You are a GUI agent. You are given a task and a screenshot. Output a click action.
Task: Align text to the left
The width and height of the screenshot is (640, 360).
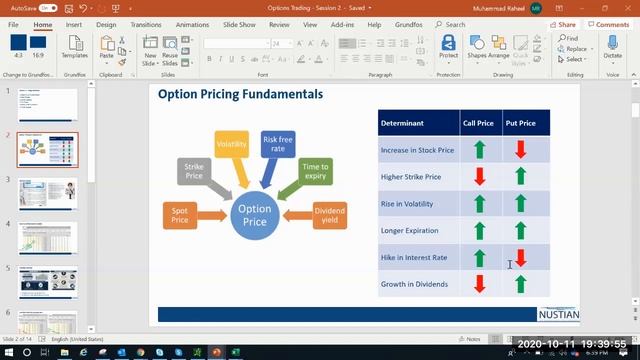coord(344,59)
